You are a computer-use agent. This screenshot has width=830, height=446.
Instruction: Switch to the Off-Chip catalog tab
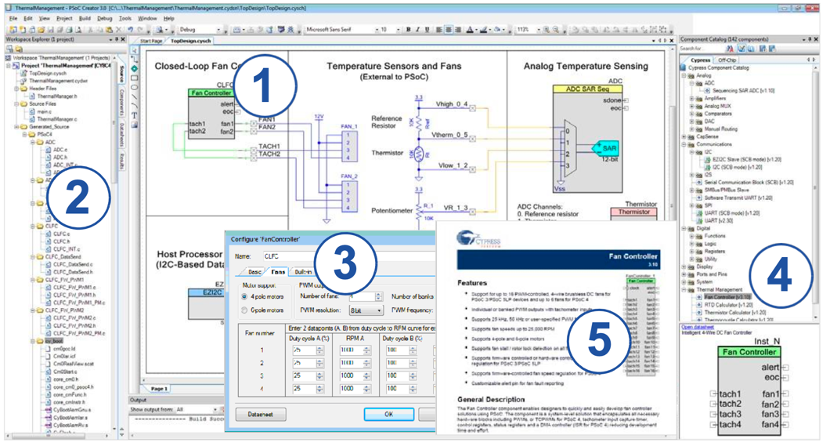pyautogui.click(x=727, y=60)
